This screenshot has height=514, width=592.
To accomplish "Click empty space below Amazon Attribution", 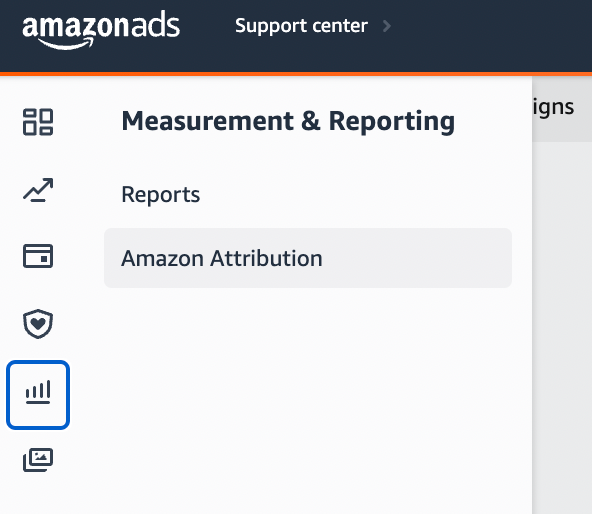I will (x=308, y=397).
